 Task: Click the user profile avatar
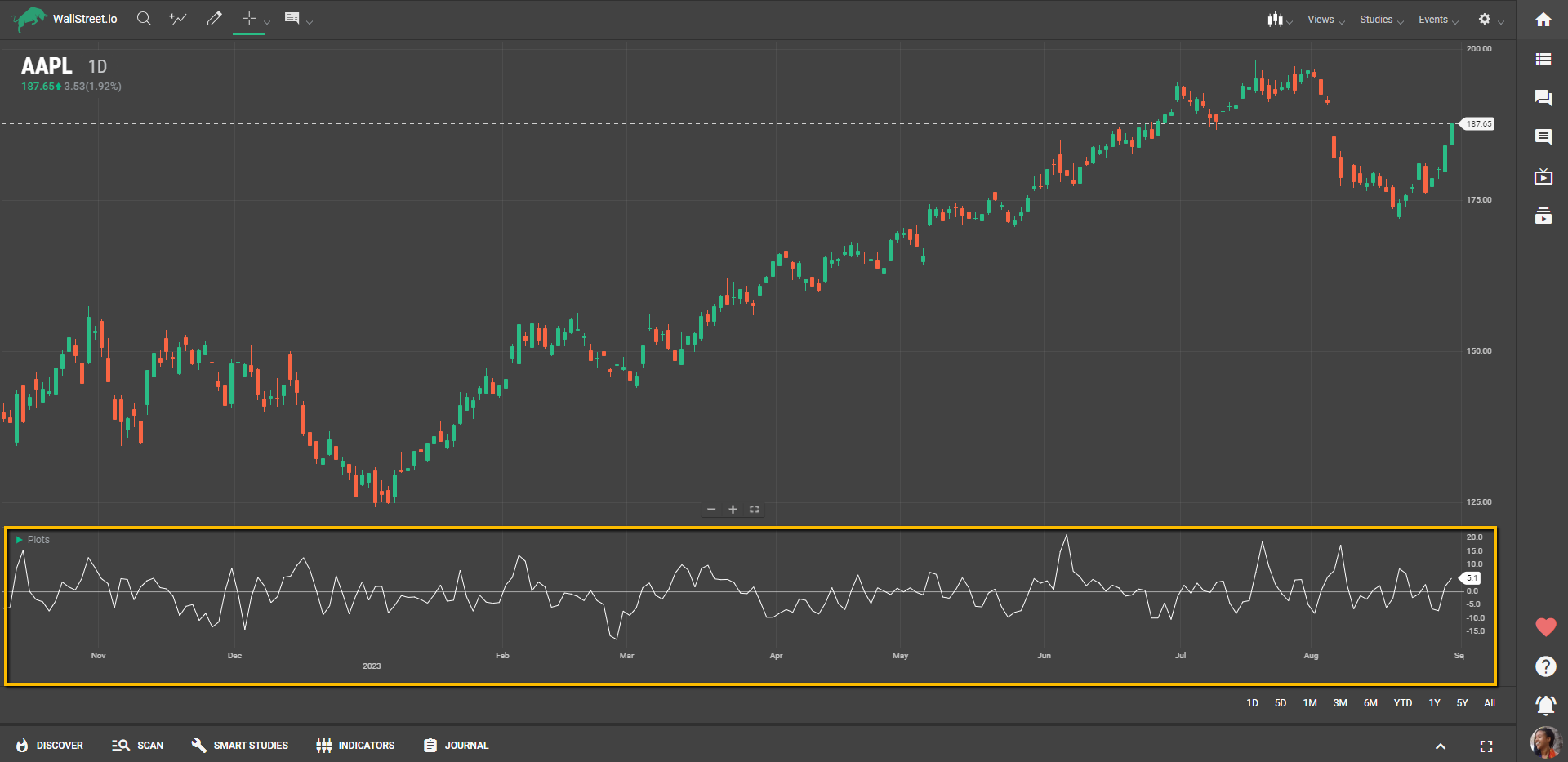(x=1545, y=742)
